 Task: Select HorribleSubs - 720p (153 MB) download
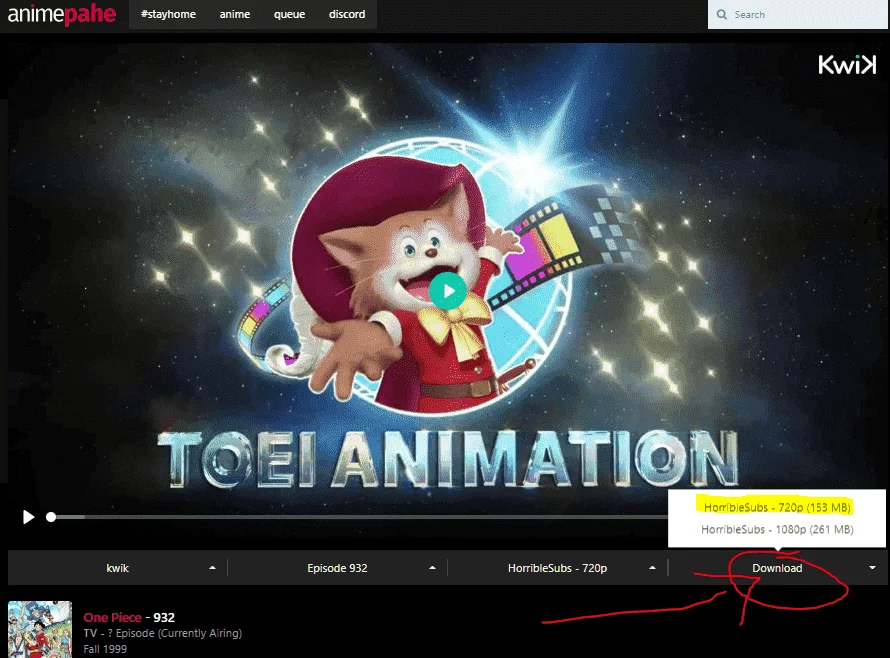click(776, 507)
